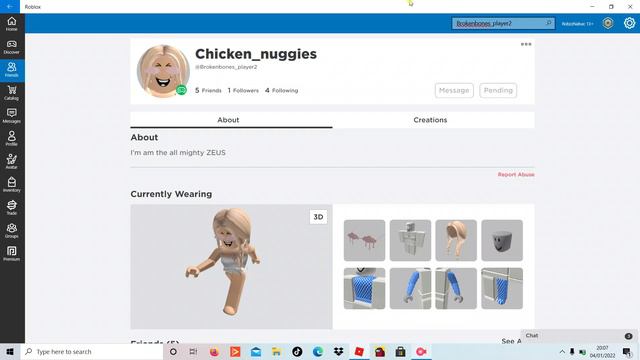The height and width of the screenshot is (360, 640).
Task: Click the Message button
Action: (x=454, y=90)
